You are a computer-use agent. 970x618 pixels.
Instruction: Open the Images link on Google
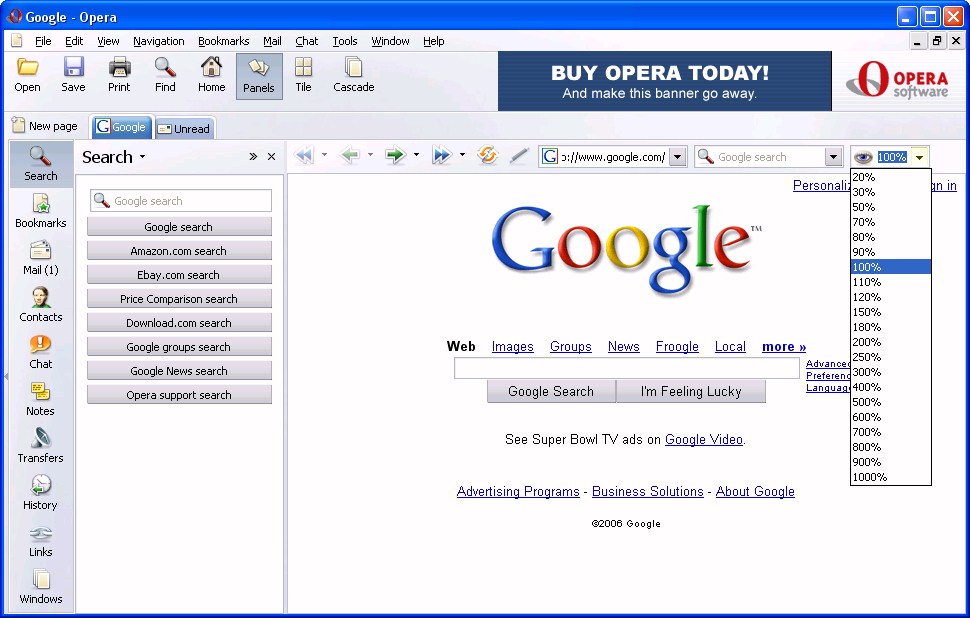513,346
